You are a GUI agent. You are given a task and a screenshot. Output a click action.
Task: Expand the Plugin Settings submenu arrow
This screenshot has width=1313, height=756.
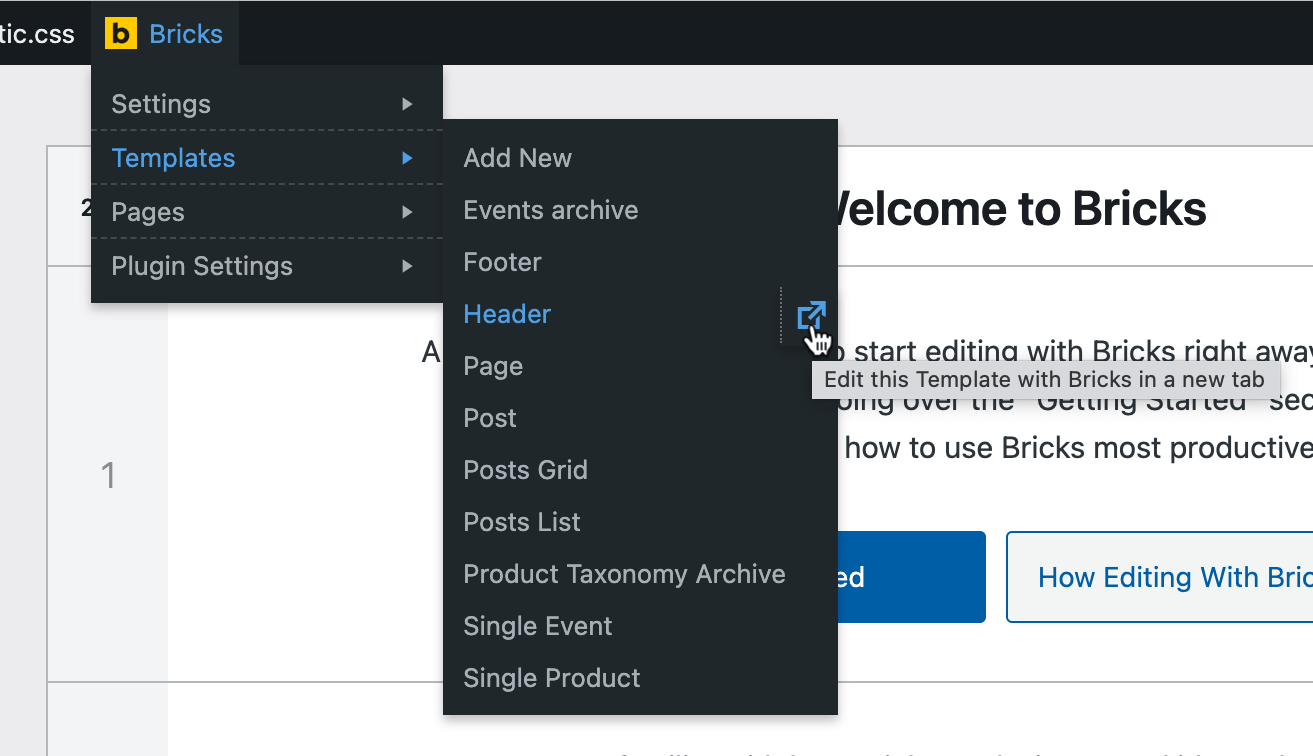pos(407,266)
